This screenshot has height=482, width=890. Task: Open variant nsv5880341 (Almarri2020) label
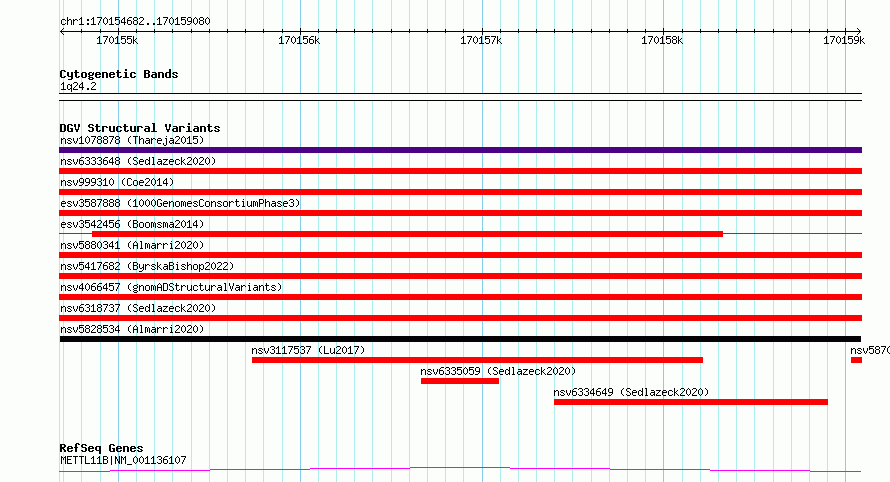click(x=132, y=245)
